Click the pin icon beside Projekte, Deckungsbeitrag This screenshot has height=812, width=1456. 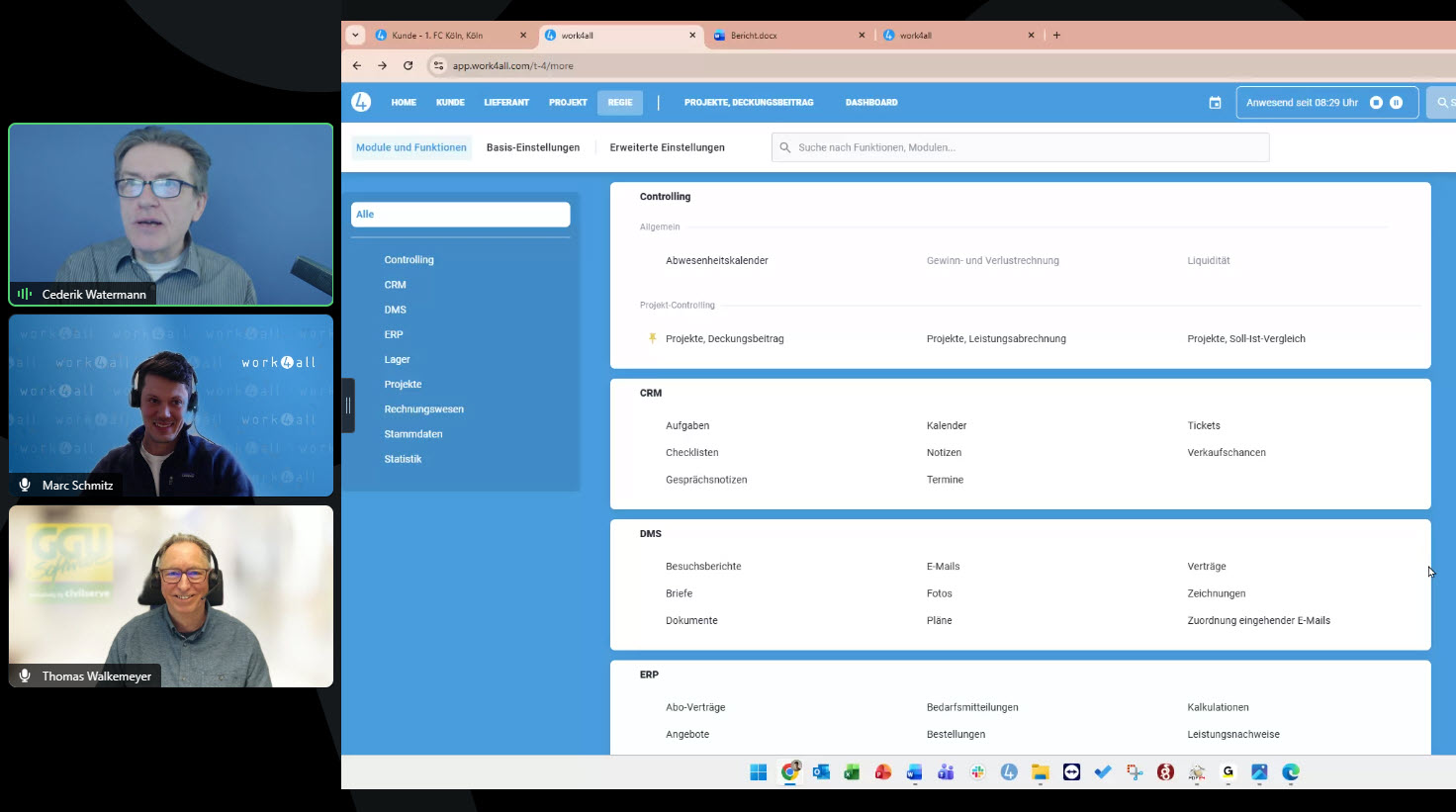652,338
